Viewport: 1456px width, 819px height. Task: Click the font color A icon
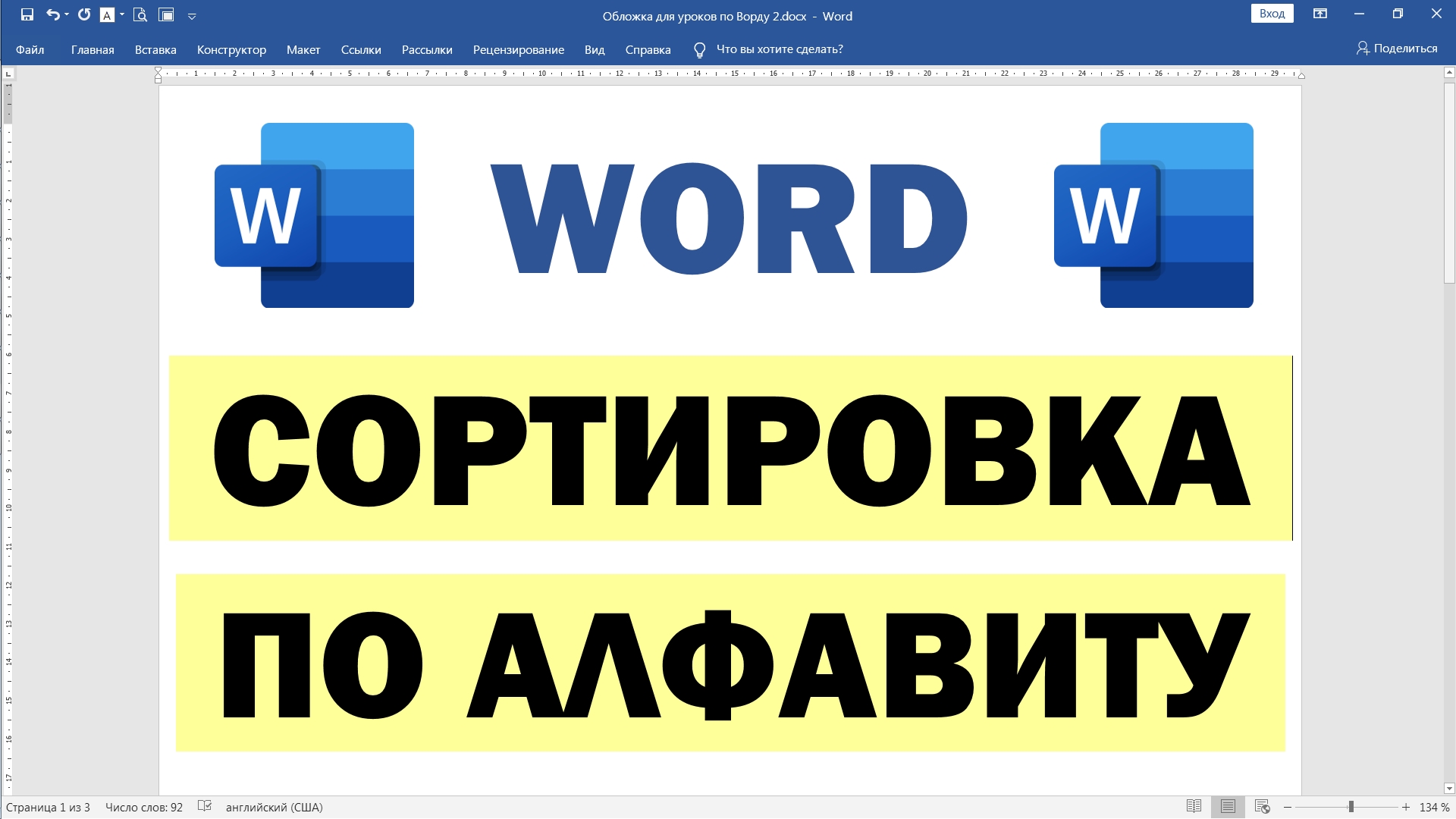pos(108,14)
